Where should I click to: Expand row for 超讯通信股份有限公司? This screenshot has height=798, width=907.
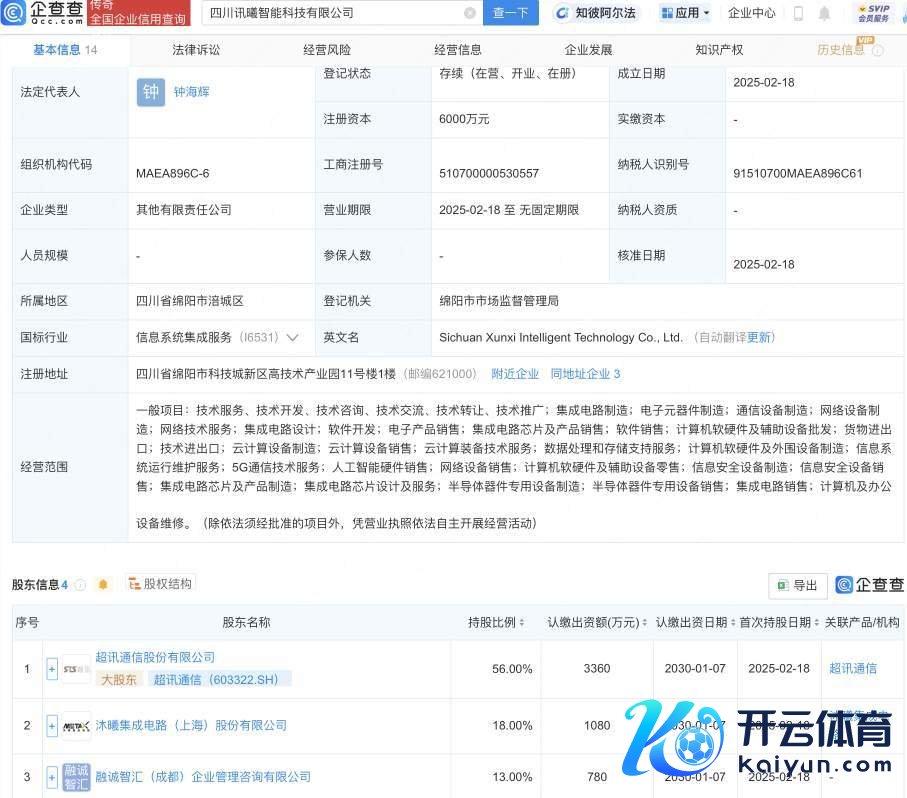(52, 669)
